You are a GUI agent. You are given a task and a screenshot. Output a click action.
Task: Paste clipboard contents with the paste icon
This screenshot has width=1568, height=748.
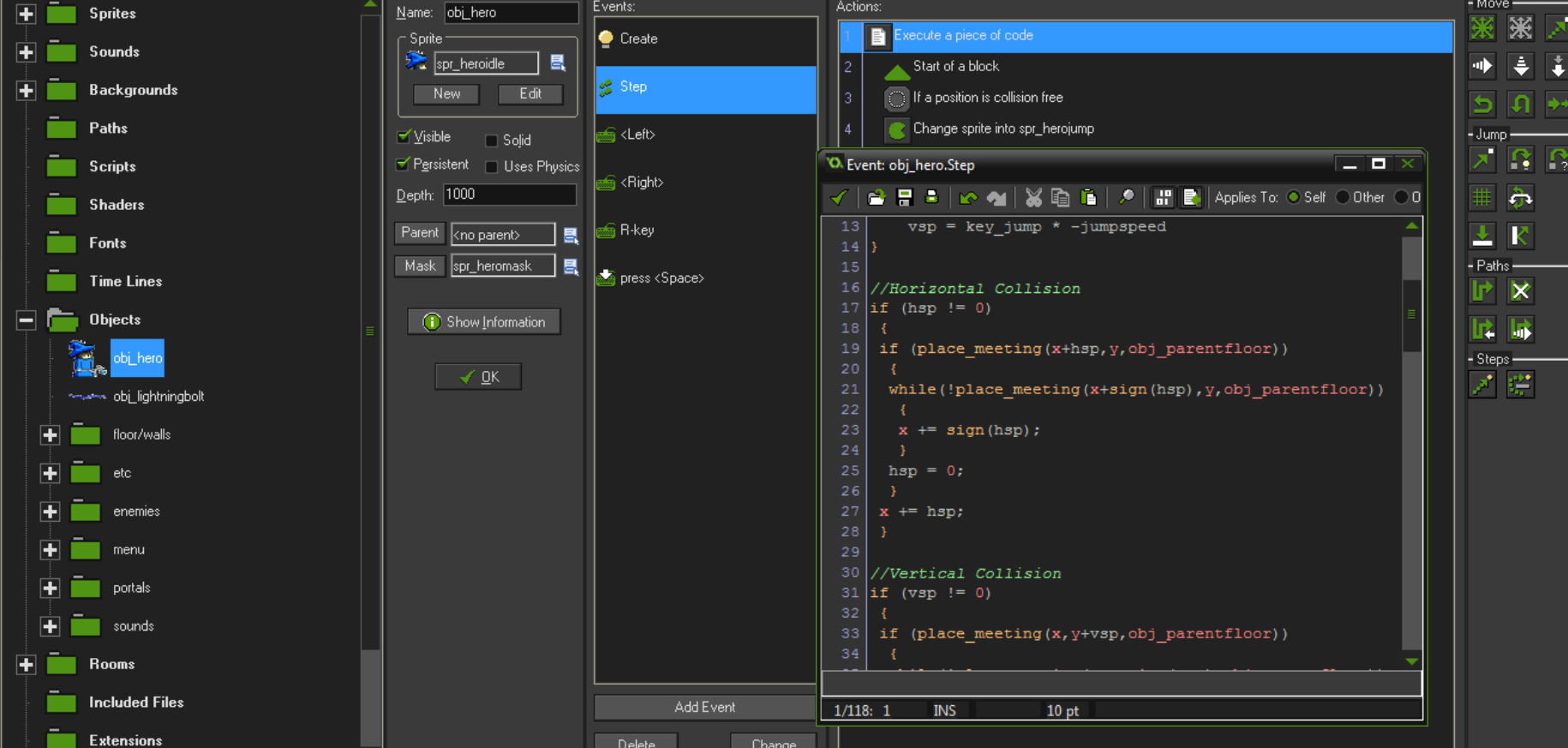pos(1088,198)
